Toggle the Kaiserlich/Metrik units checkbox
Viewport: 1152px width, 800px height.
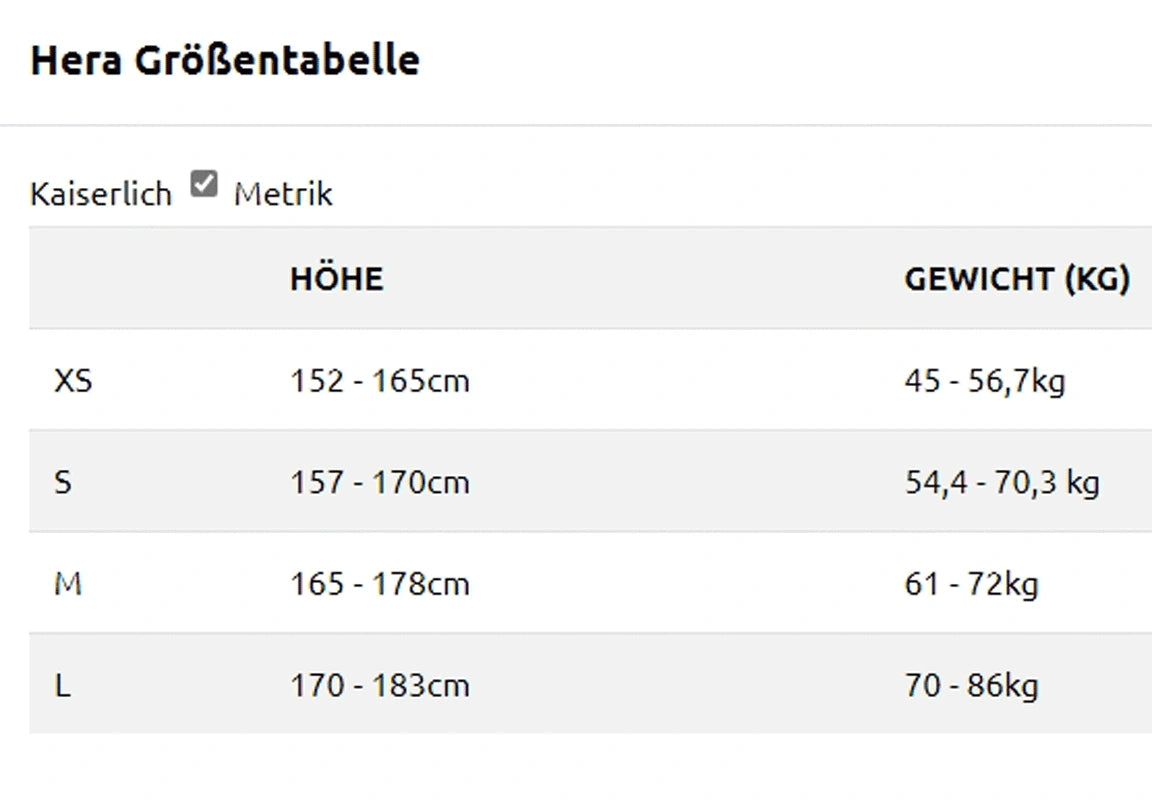coord(204,184)
